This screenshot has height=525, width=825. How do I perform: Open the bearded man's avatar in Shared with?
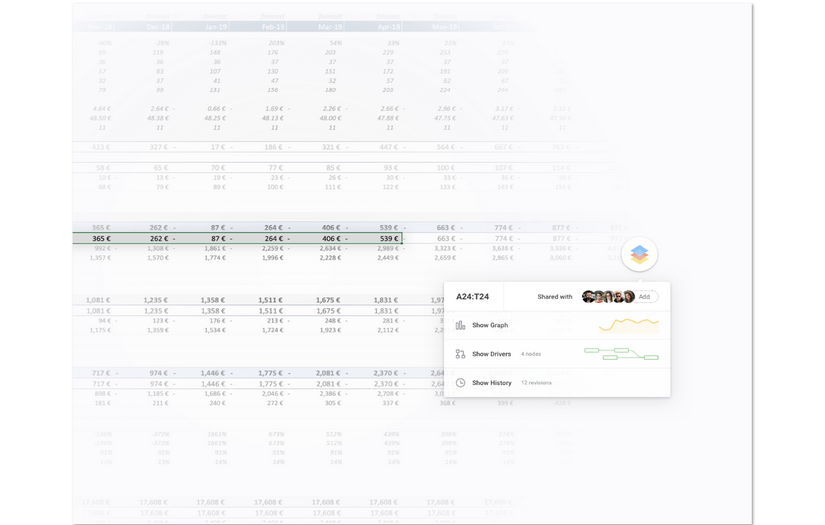tap(588, 297)
